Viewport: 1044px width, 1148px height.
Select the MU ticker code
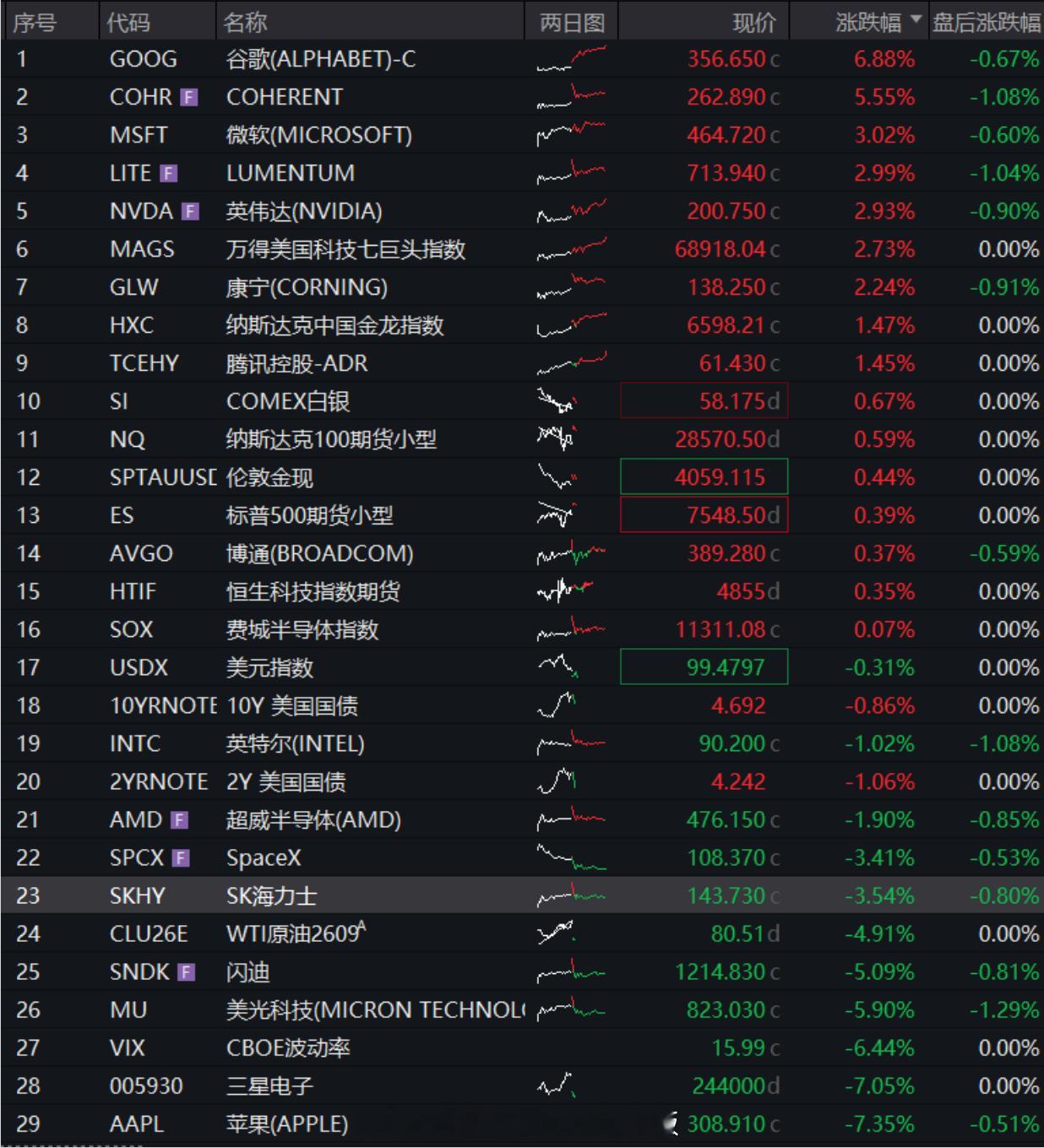(x=128, y=1009)
